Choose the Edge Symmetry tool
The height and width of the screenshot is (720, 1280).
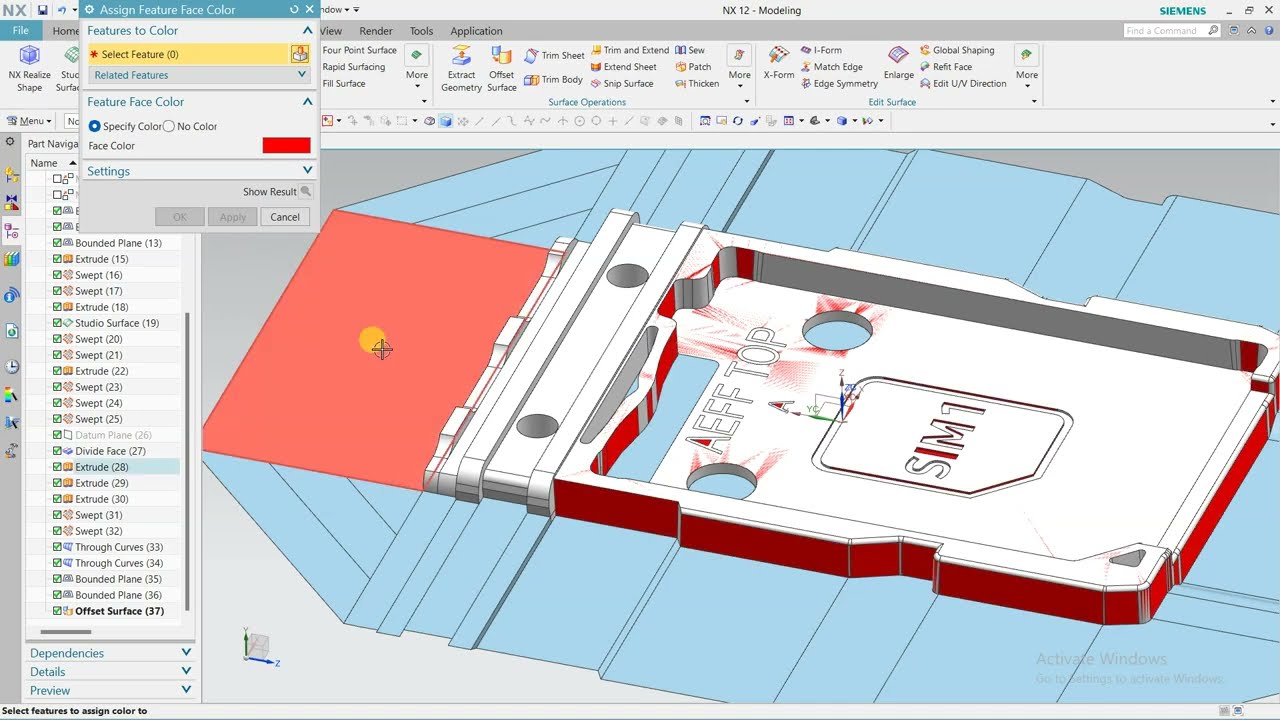point(839,84)
